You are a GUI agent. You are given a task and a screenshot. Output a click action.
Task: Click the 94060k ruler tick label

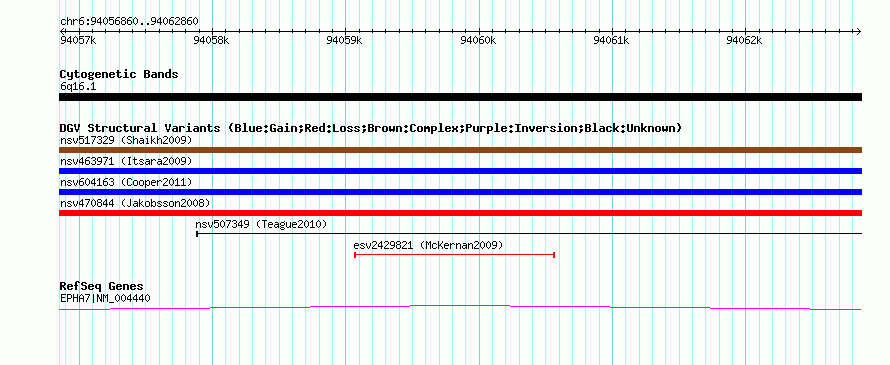tap(478, 40)
